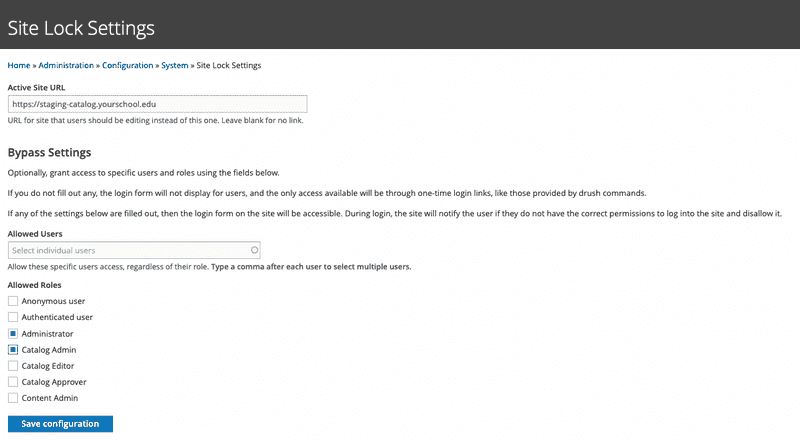Click the Save configuration button
Viewport: 800px width, 440px height.
tap(60, 424)
